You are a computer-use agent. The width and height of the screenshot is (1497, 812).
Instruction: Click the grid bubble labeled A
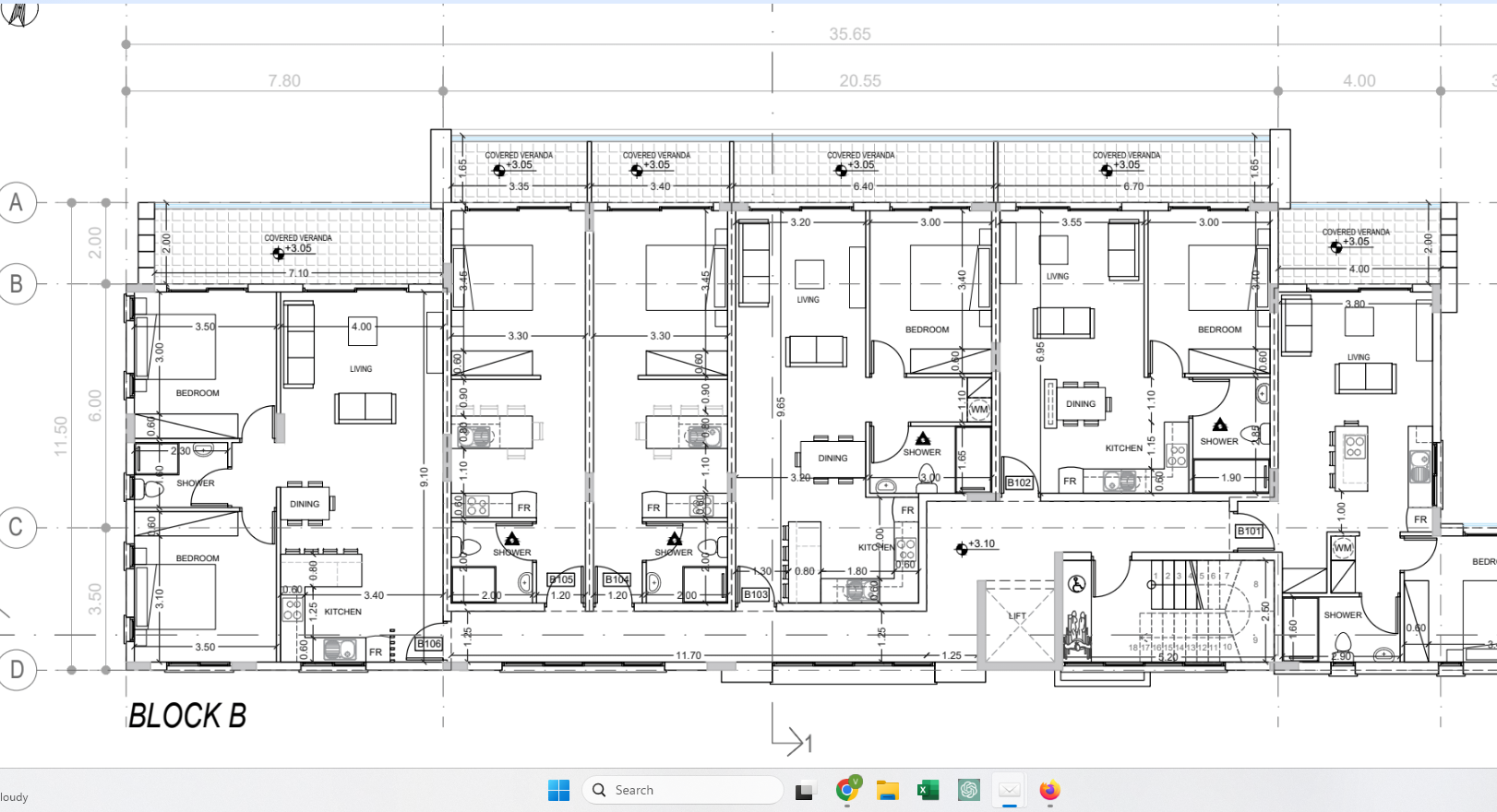point(17,202)
